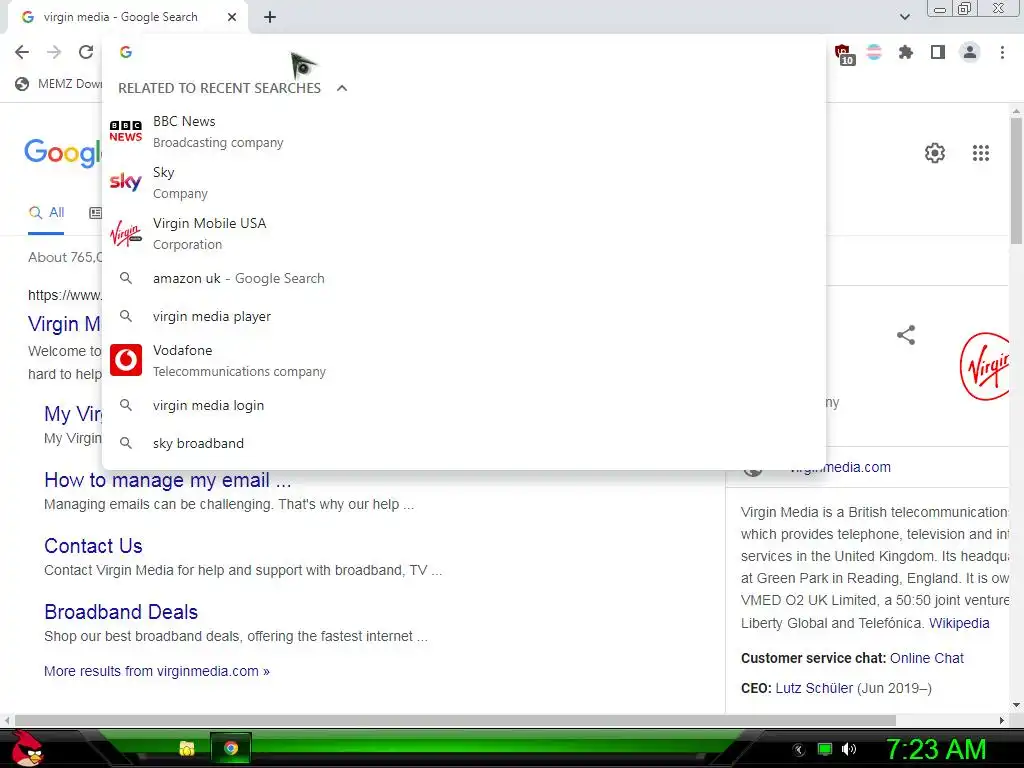
Task: Click the magnifier beside virgin media login
Action: coord(126,406)
